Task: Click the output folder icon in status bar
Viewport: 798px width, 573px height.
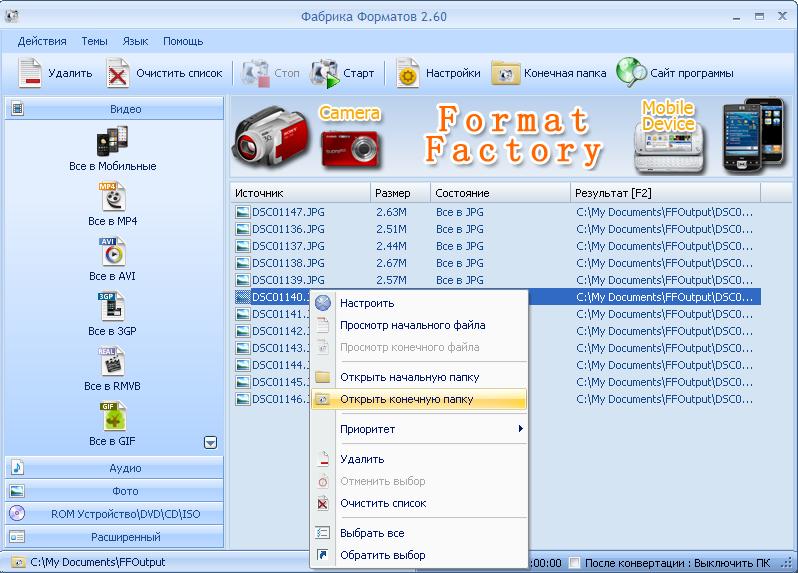Action: coord(18,562)
